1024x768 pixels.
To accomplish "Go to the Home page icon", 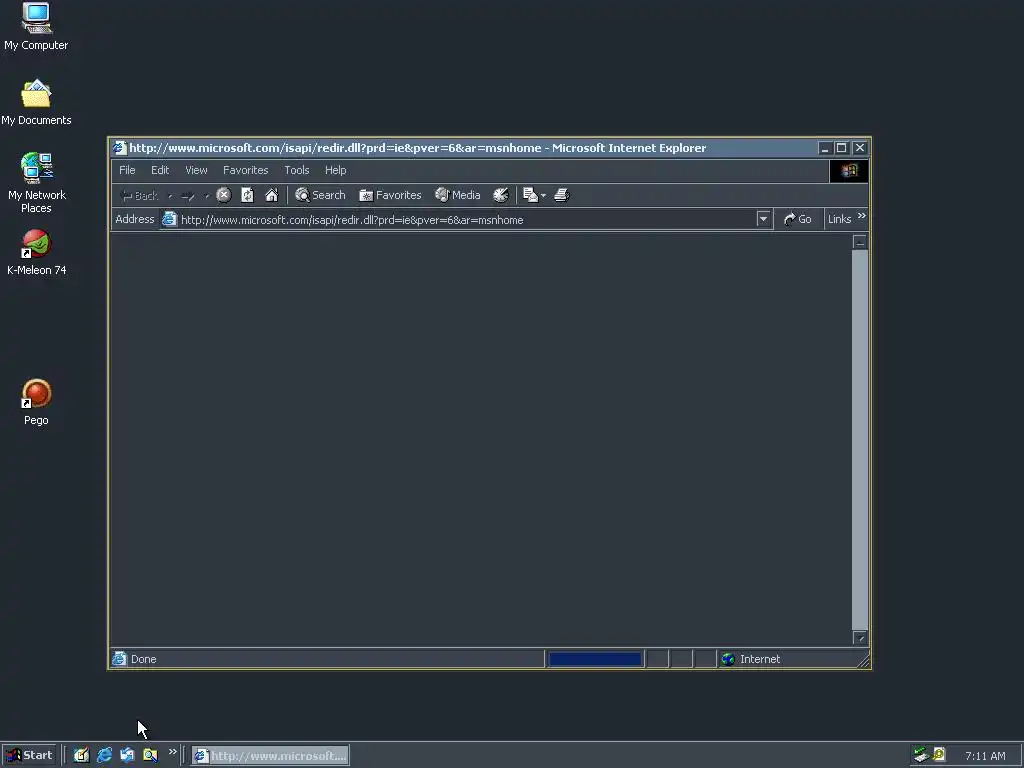I will 271,195.
